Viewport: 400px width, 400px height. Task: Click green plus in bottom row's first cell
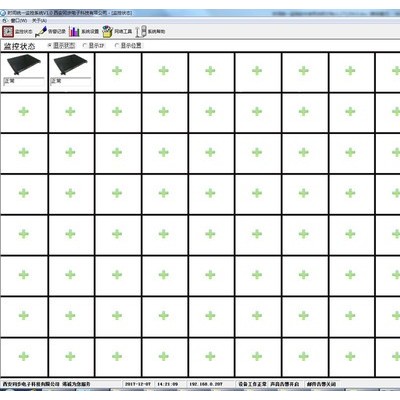(24, 356)
